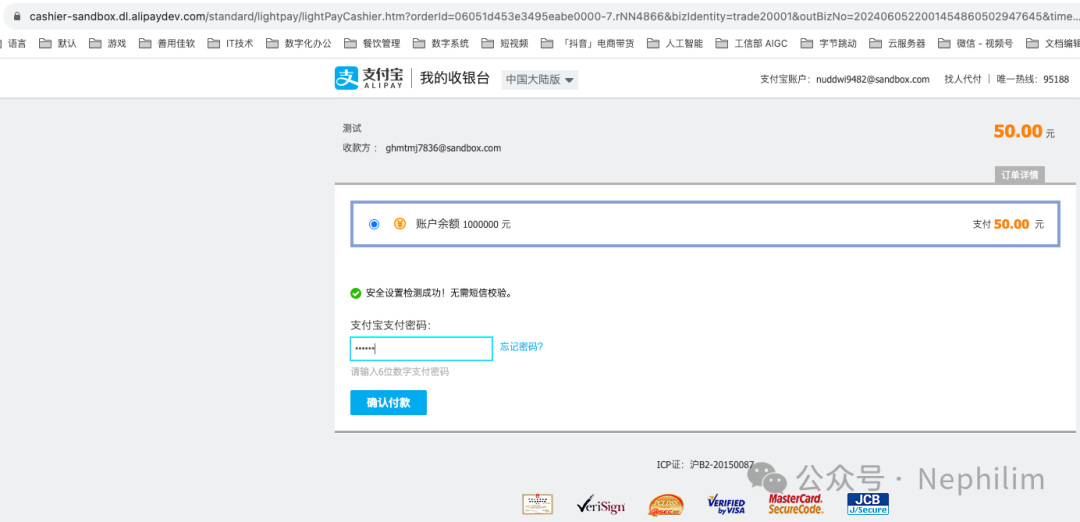Click the Verified by VISA logo
The image size is (1080, 522).
726,505
